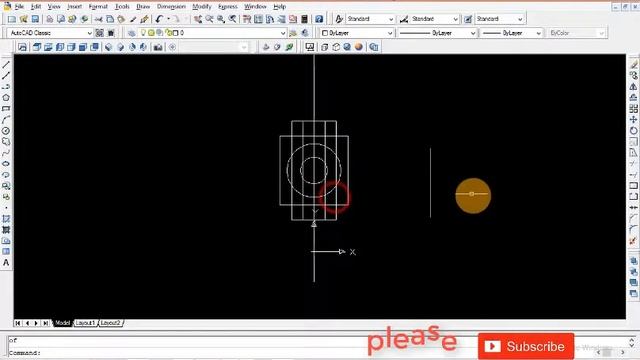The width and height of the screenshot is (640, 360).
Task: Open the Draw menu
Action: (143, 7)
